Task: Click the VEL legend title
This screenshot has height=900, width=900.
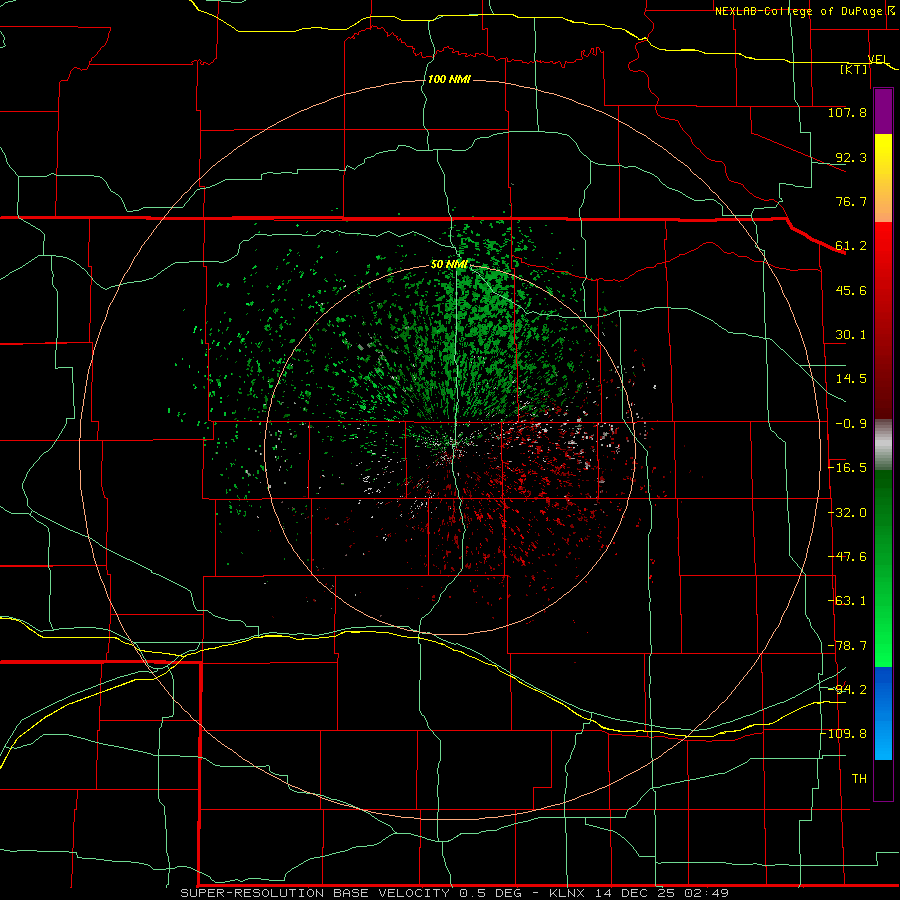Action: tap(878, 60)
